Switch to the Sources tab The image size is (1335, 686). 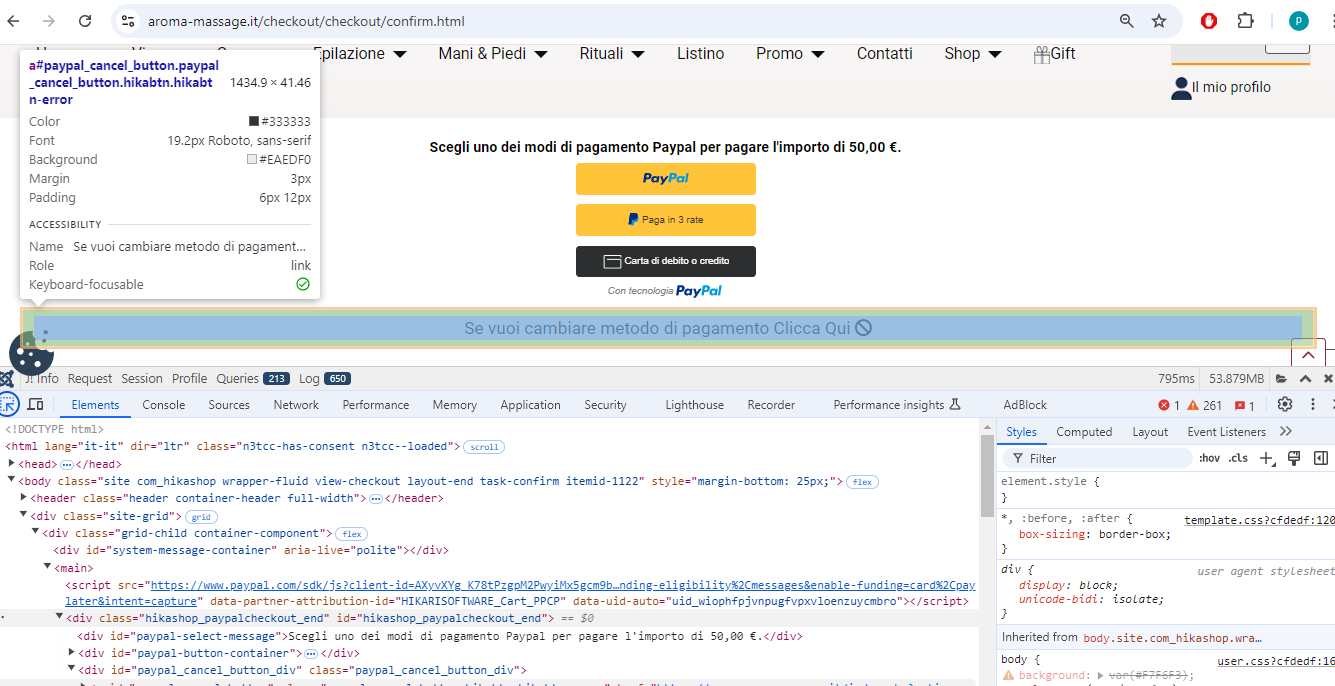229,405
